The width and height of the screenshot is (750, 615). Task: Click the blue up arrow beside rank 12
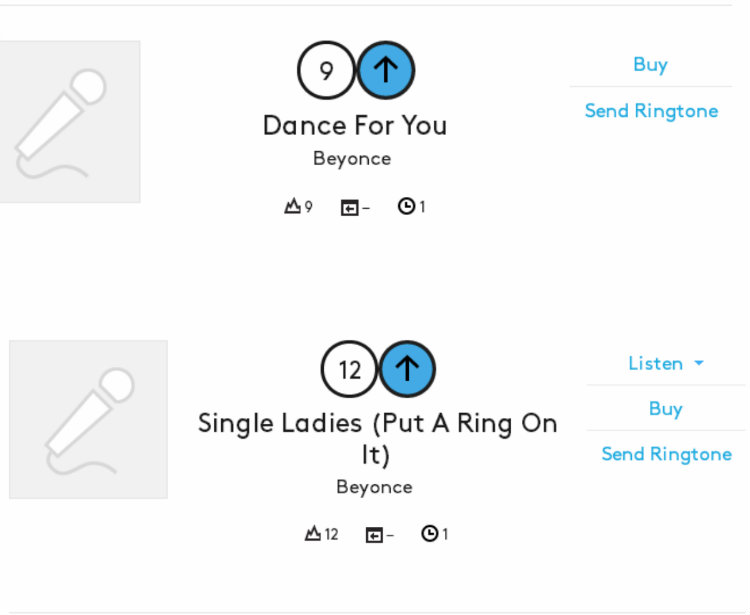pos(407,369)
